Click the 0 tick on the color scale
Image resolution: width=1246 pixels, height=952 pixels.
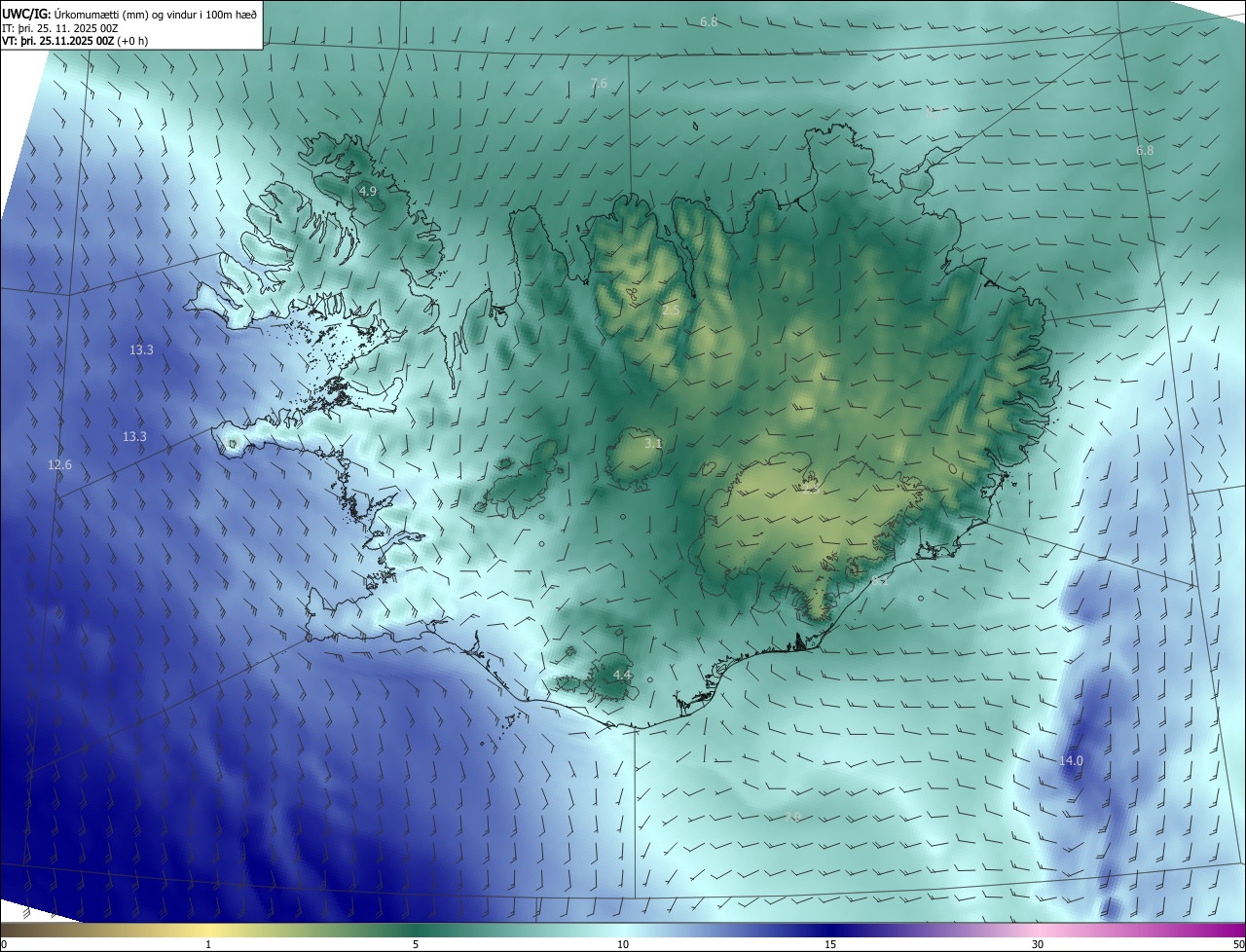[x=4, y=945]
